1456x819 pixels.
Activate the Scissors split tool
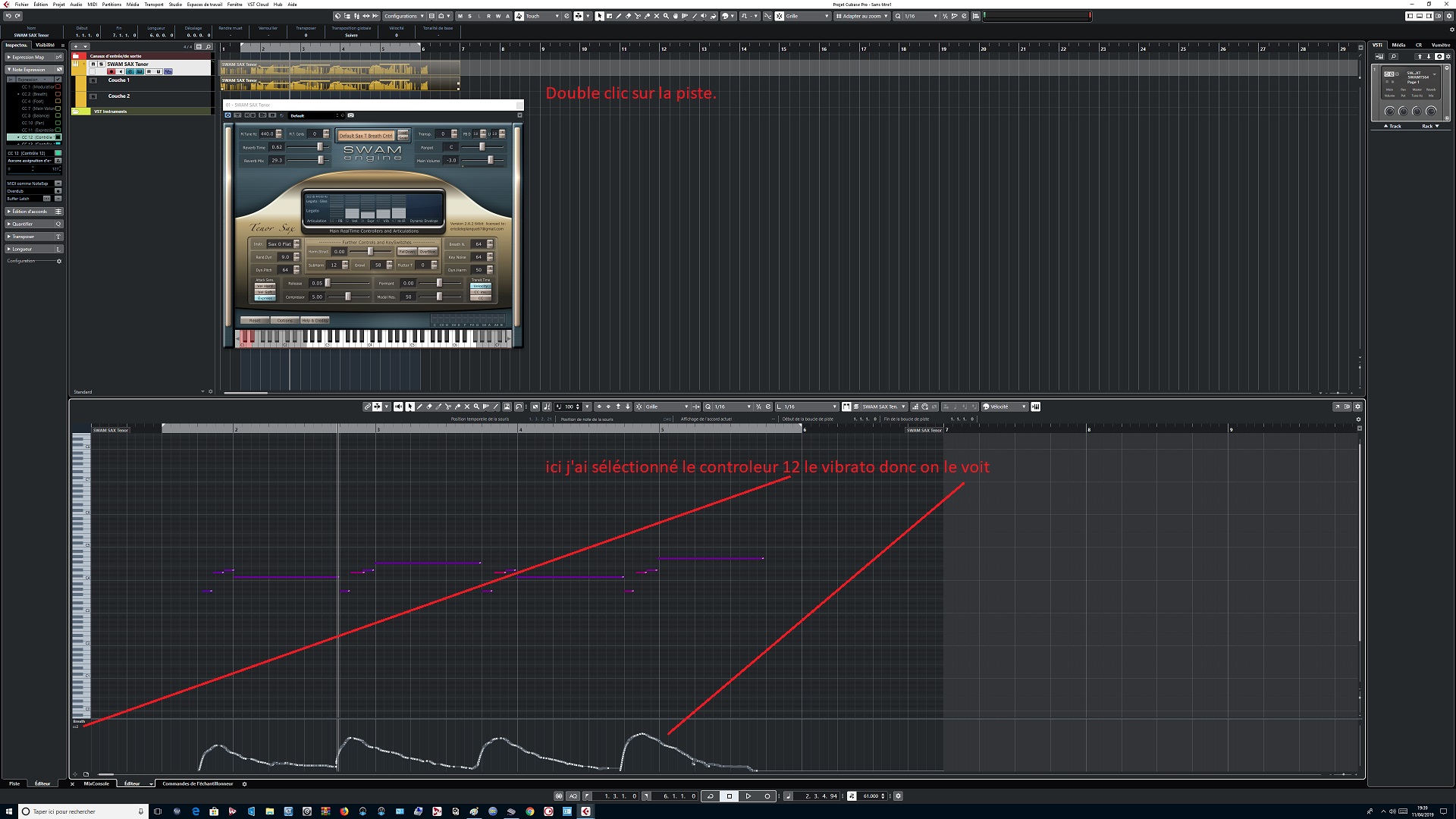[637, 15]
